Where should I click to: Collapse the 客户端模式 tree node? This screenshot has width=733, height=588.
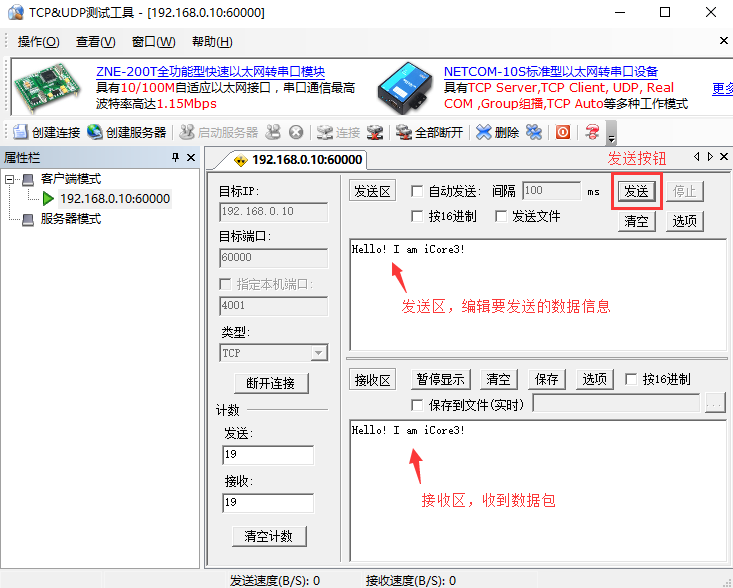click(x=11, y=179)
